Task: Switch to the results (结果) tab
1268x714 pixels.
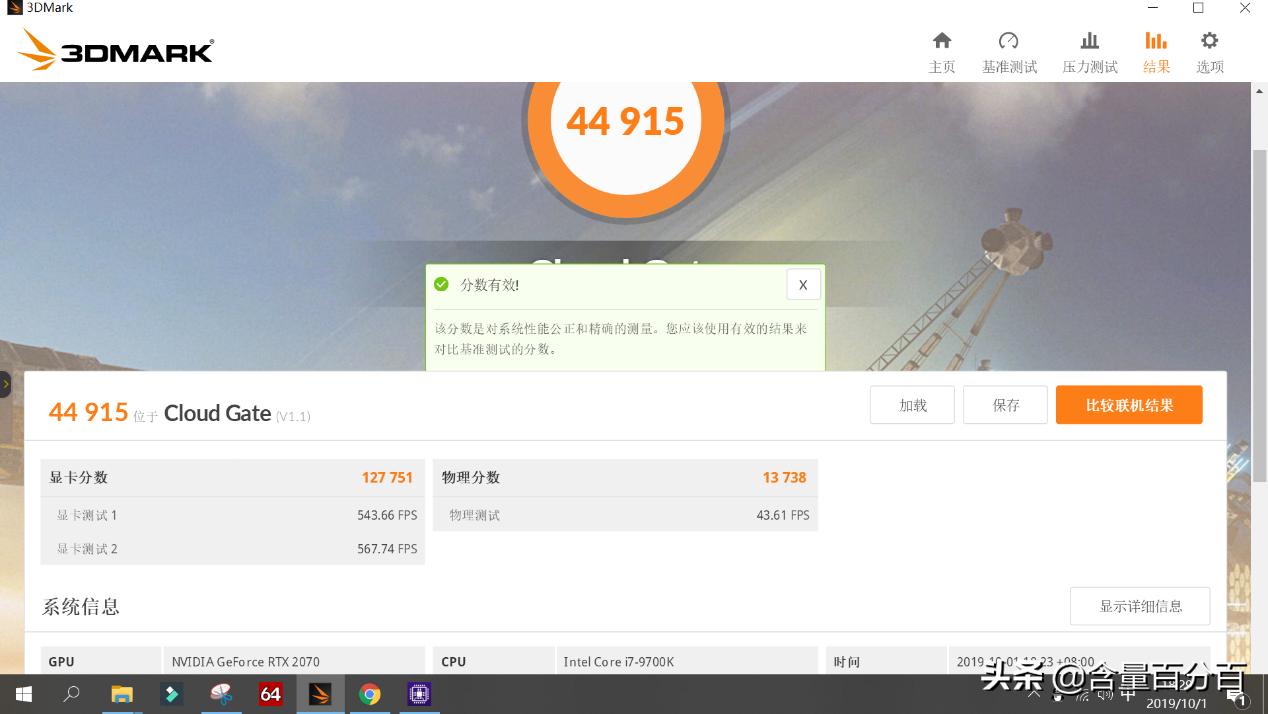Action: (1156, 50)
